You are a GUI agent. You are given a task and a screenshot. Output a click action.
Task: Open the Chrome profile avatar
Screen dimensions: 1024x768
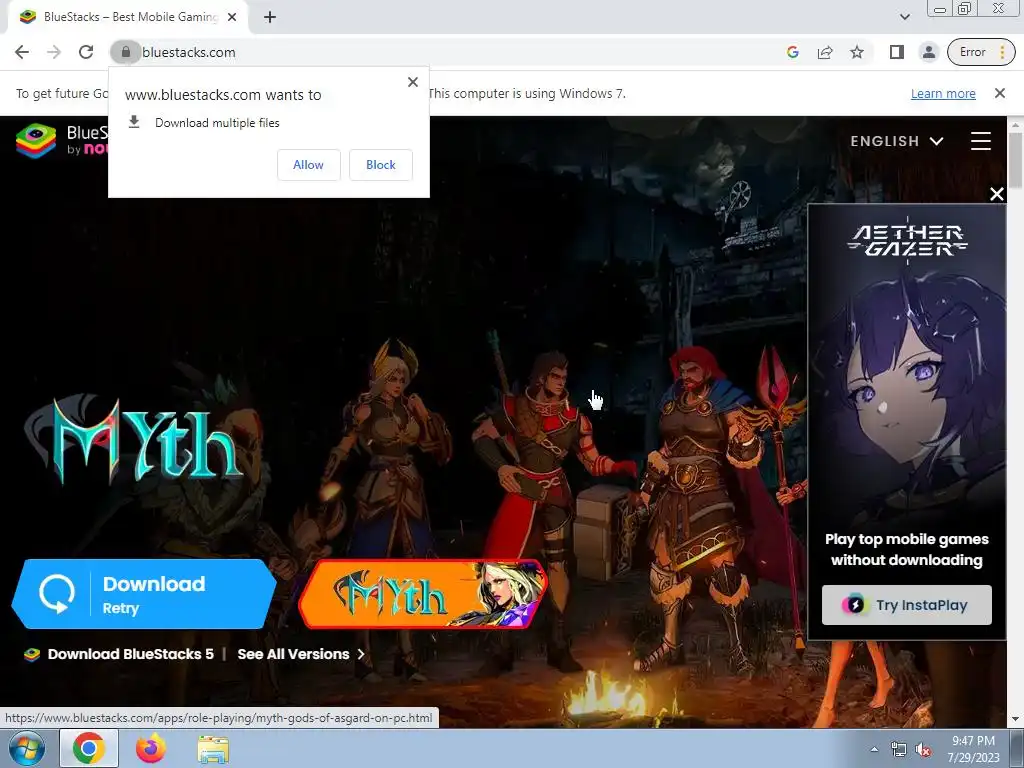pos(929,52)
